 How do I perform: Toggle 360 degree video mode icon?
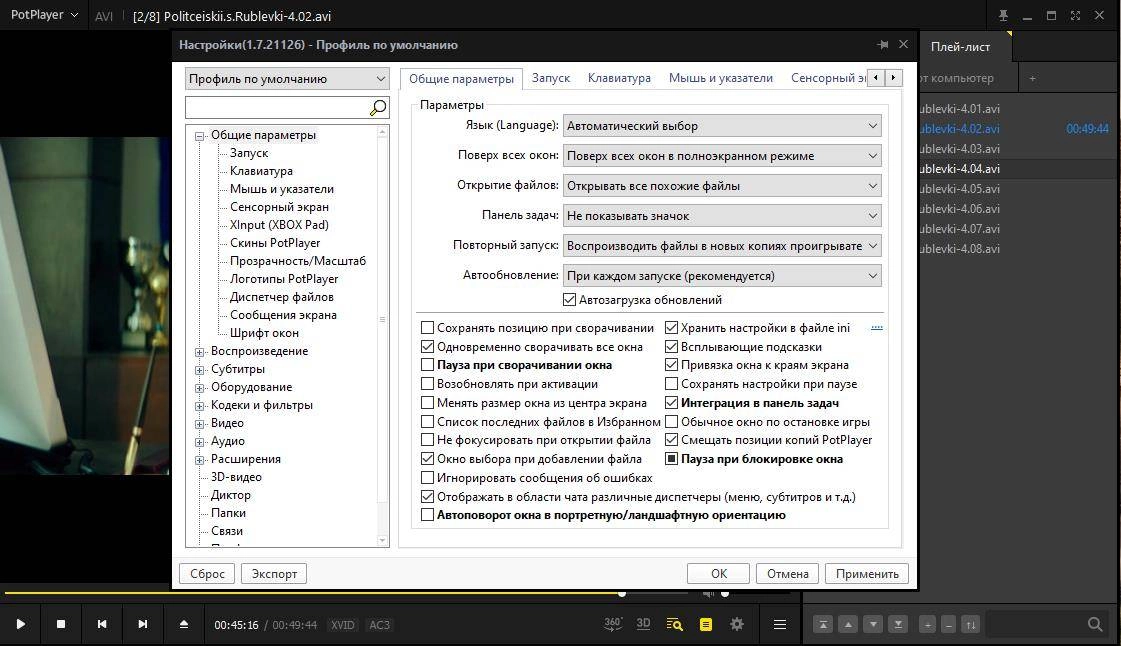[x=613, y=624]
